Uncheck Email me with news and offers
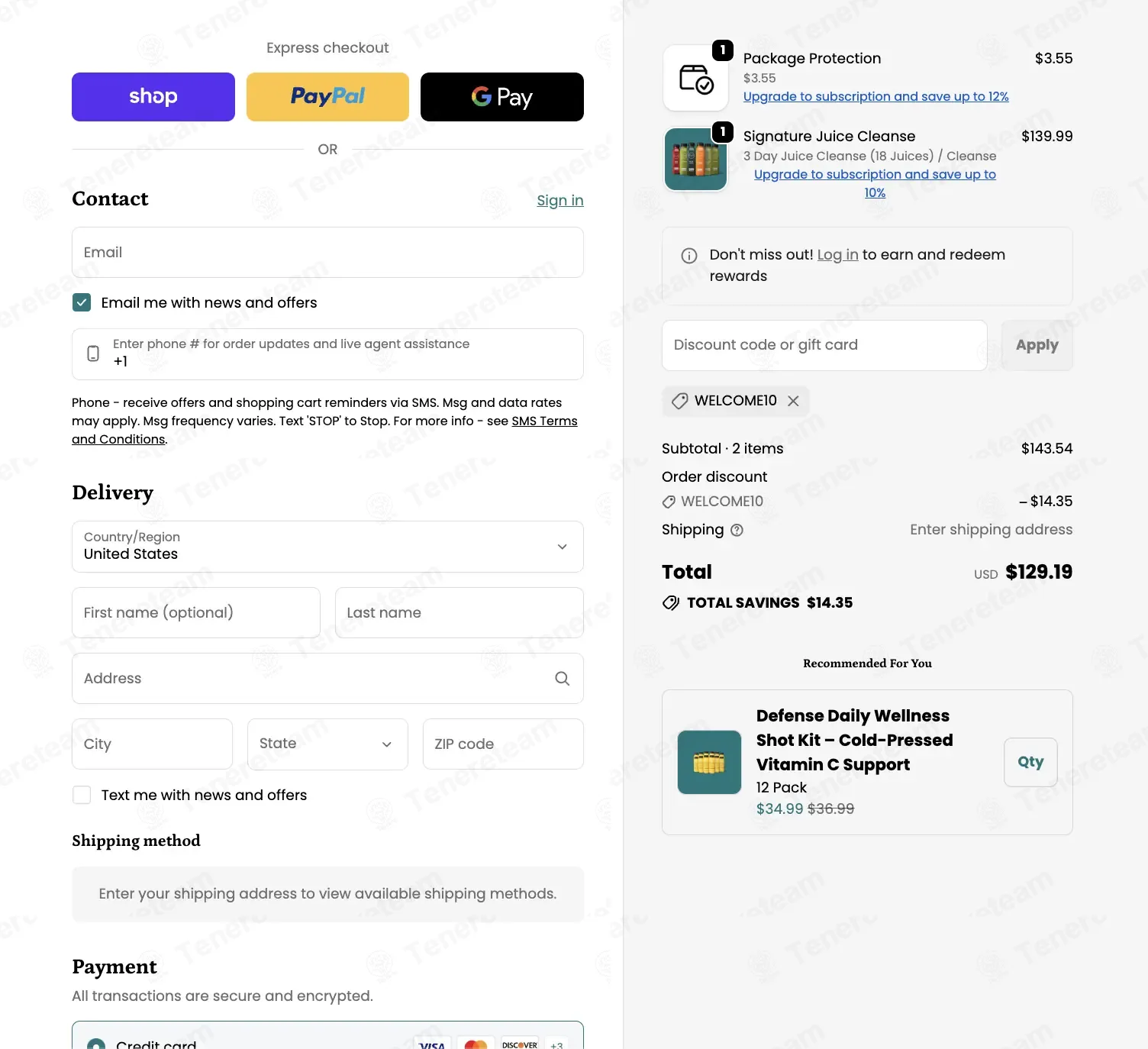The height and width of the screenshot is (1049, 1148). tap(82, 302)
